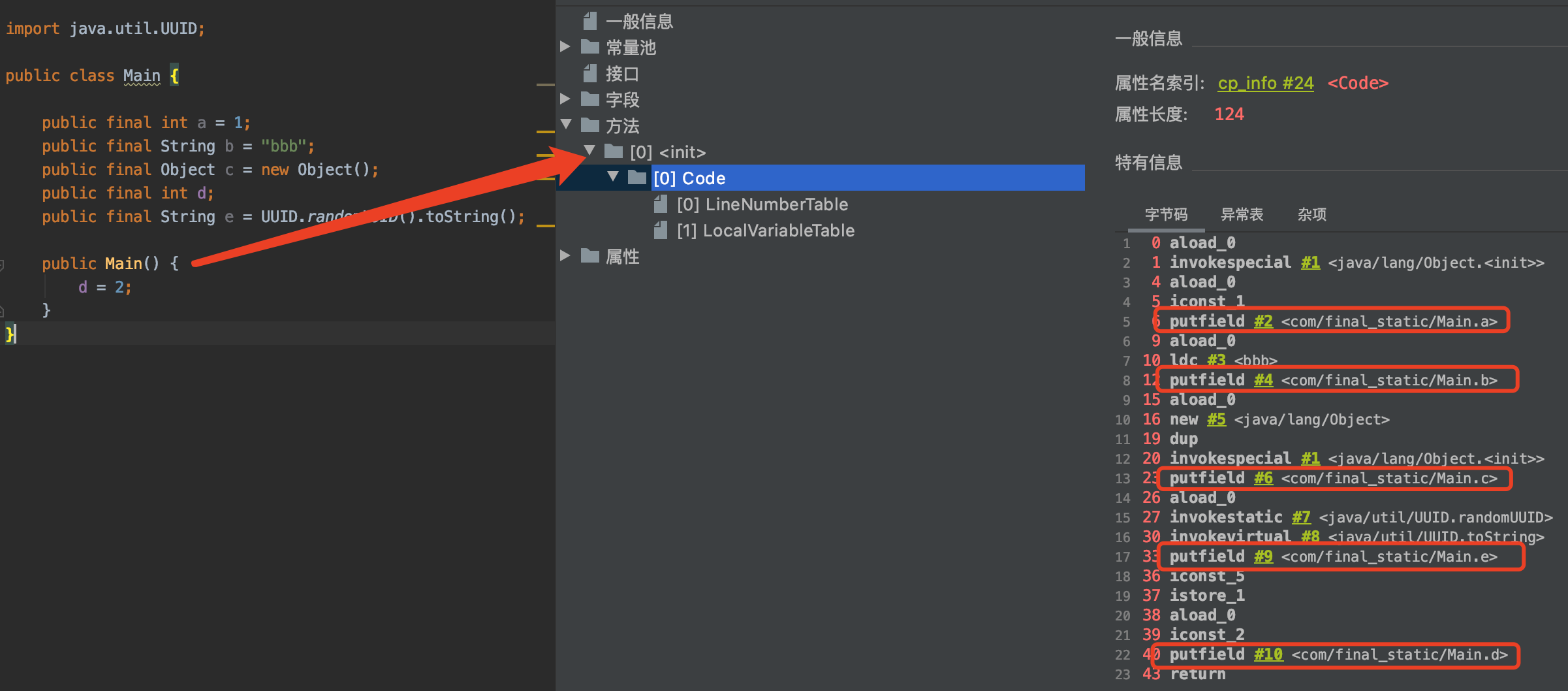Click the 'return' bytecode instruction

(x=1197, y=674)
